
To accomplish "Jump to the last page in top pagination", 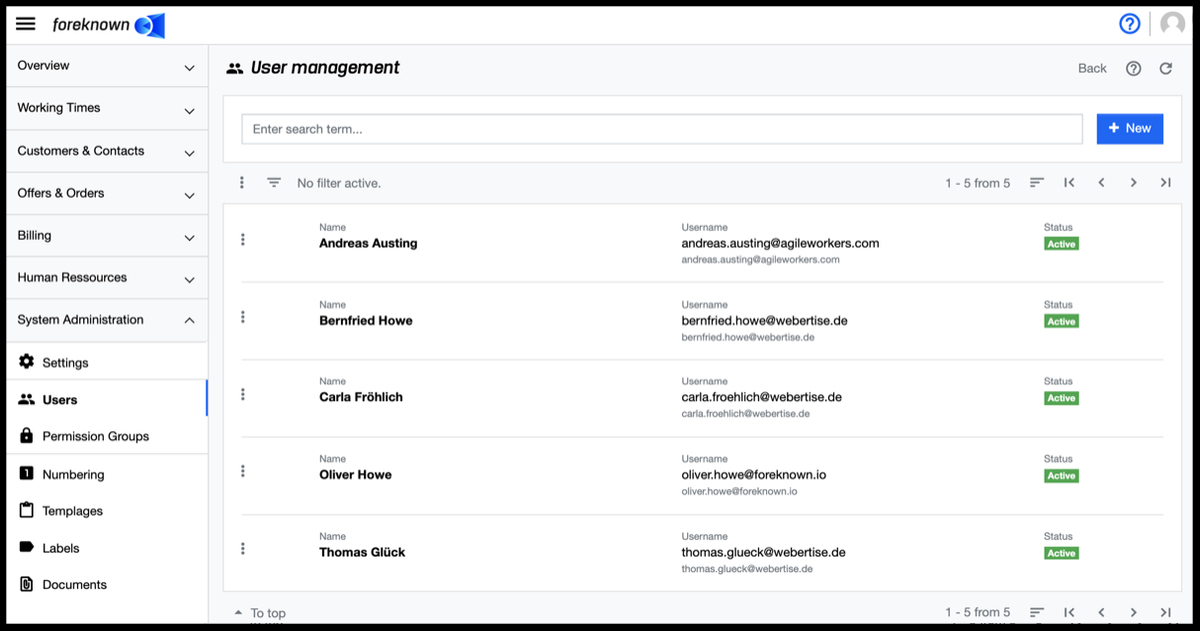I will (1165, 183).
